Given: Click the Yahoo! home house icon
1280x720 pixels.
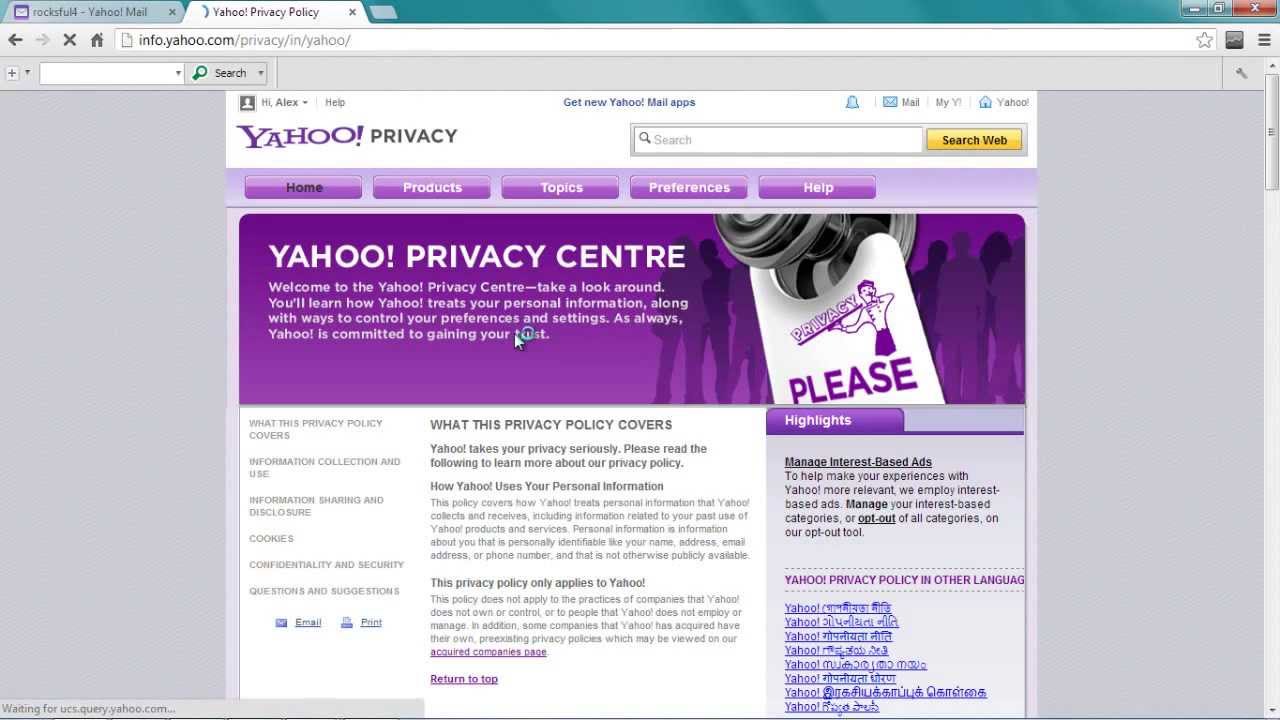Looking at the screenshot, I should [x=985, y=102].
